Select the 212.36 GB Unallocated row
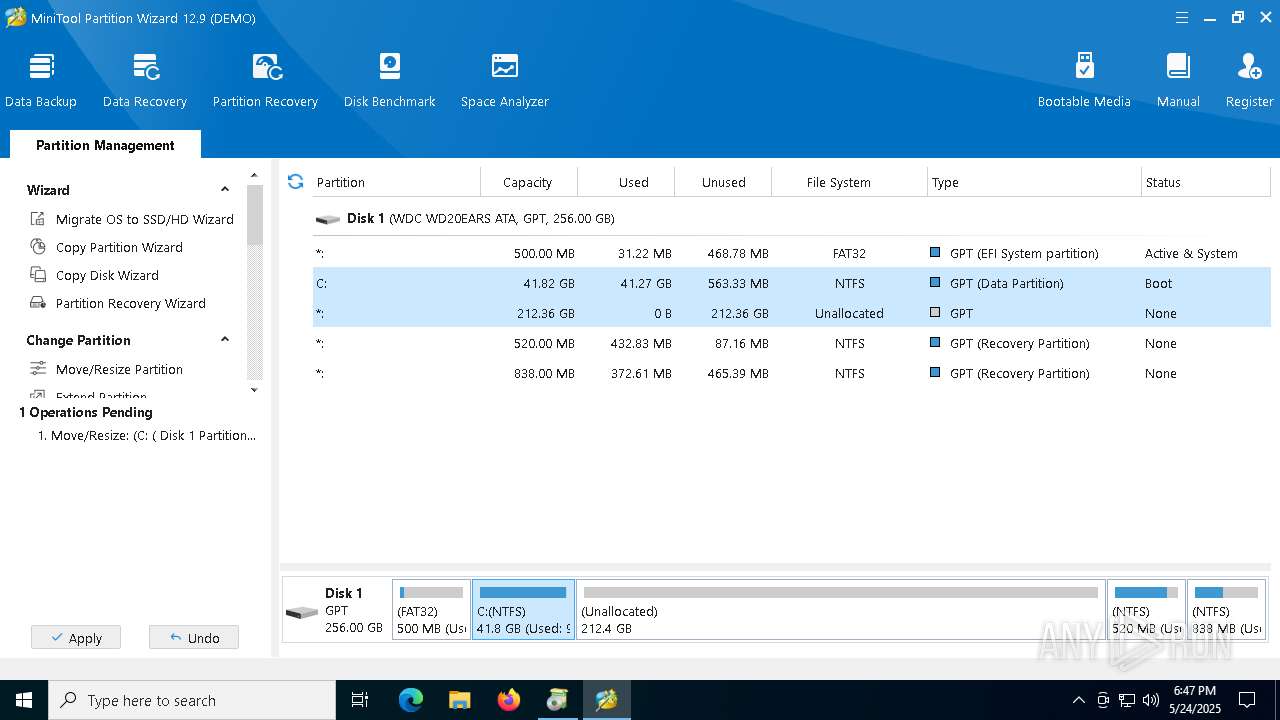 pos(791,313)
